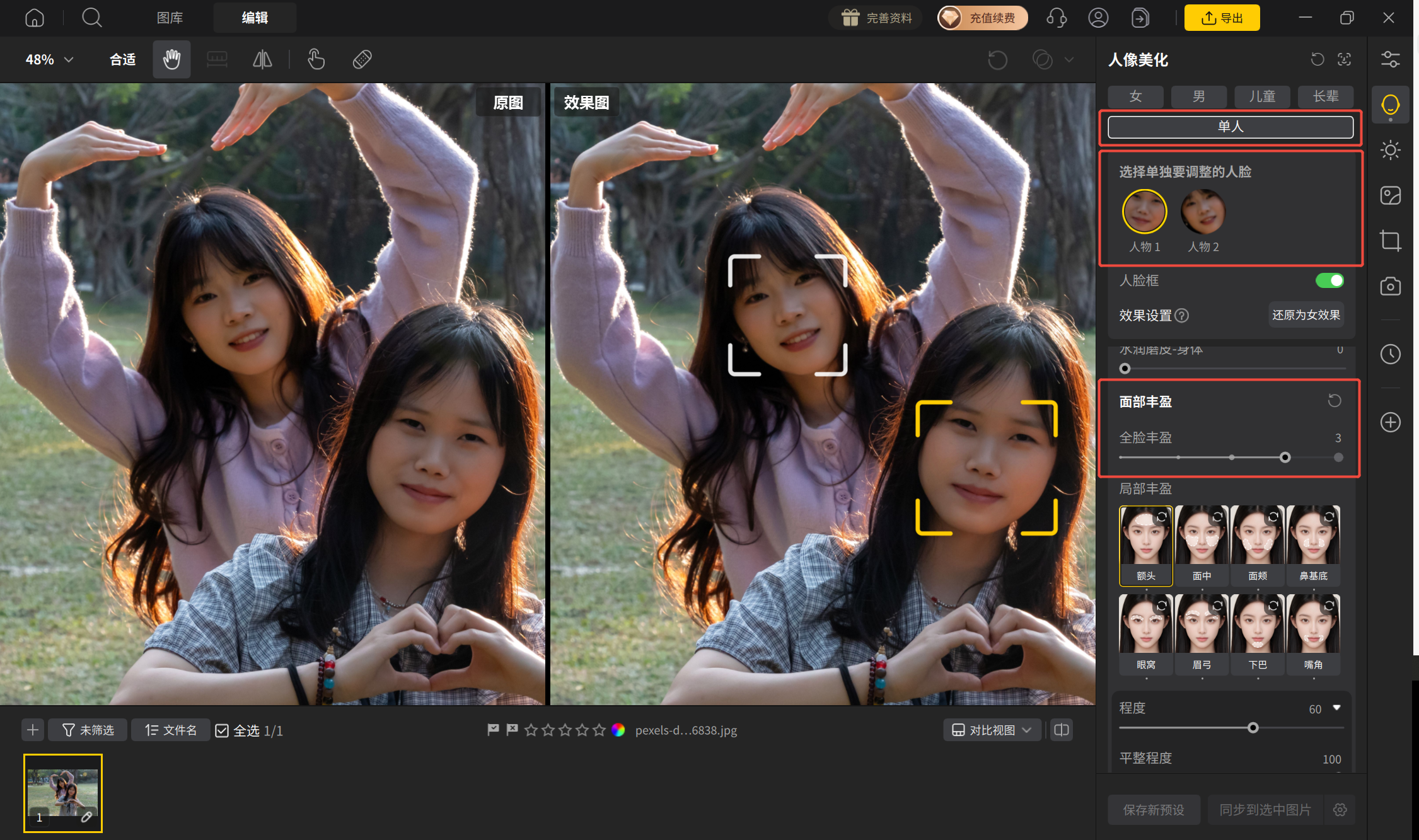The width and height of the screenshot is (1419, 840).
Task: Select the filmstrip photo thumbnail
Action: 62,793
